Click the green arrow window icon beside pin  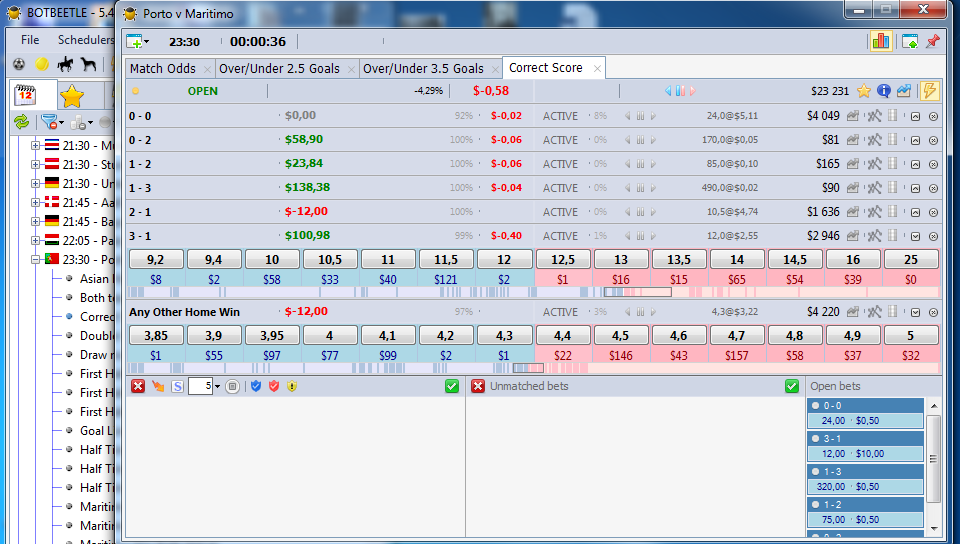coord(910,41)
